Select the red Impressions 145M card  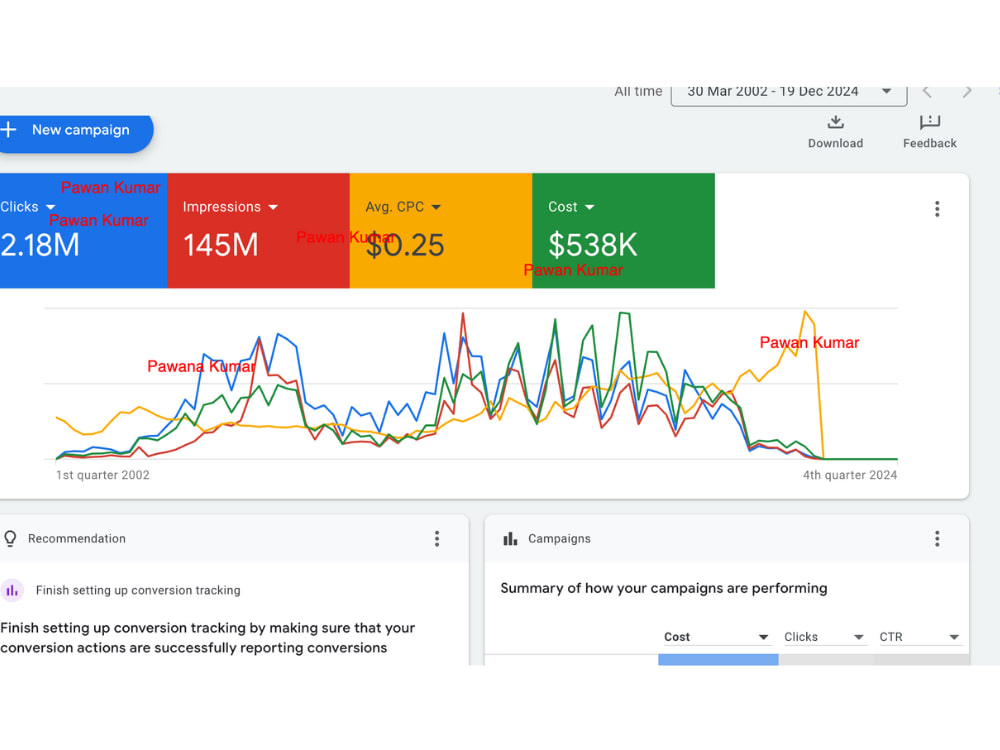click(x=258, y=231)
